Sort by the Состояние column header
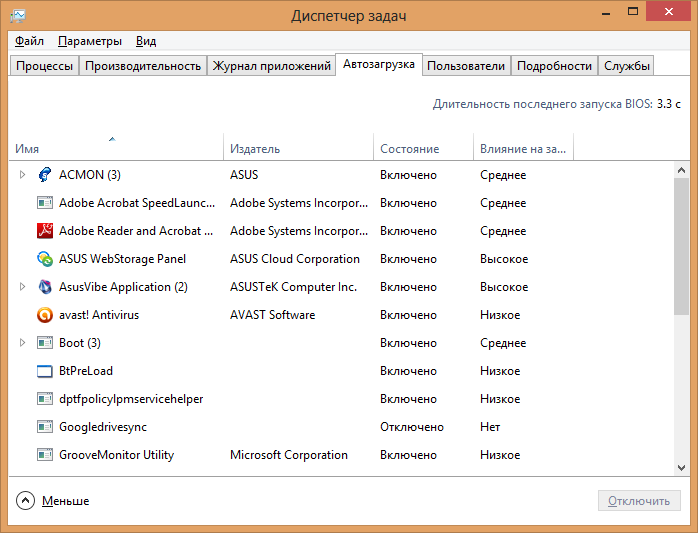The height and width of the screenshot is (533, 698). coord(423,147)
